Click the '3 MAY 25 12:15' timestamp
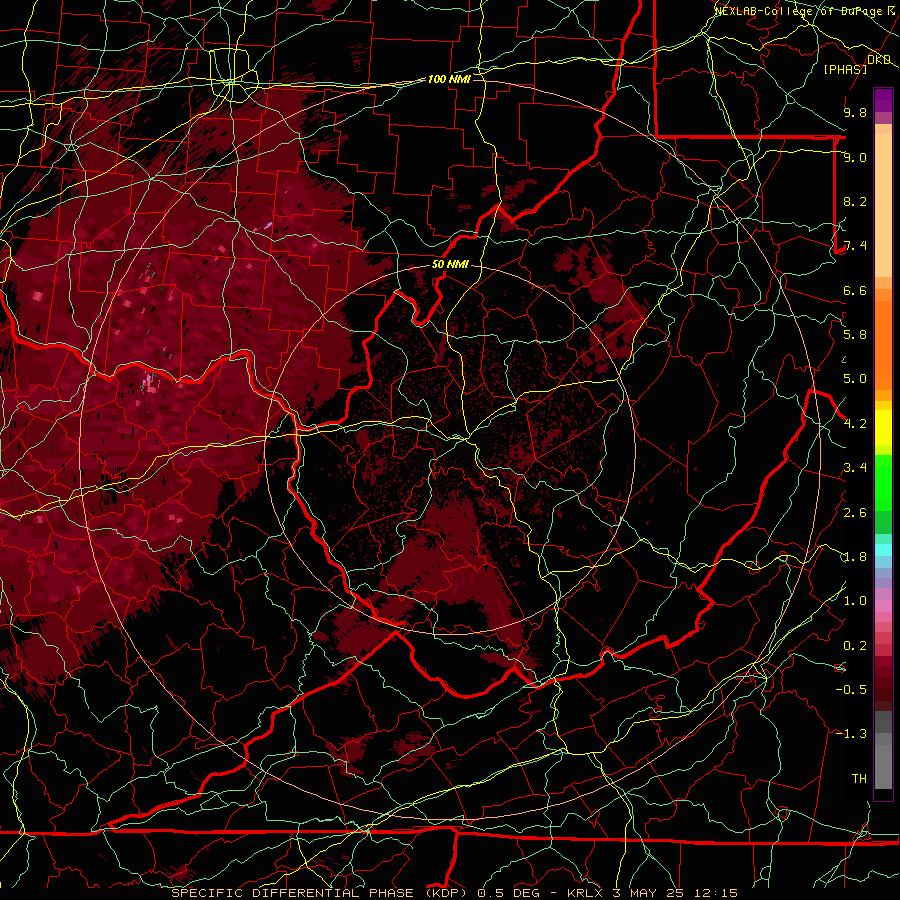 [x=674, y=893]
